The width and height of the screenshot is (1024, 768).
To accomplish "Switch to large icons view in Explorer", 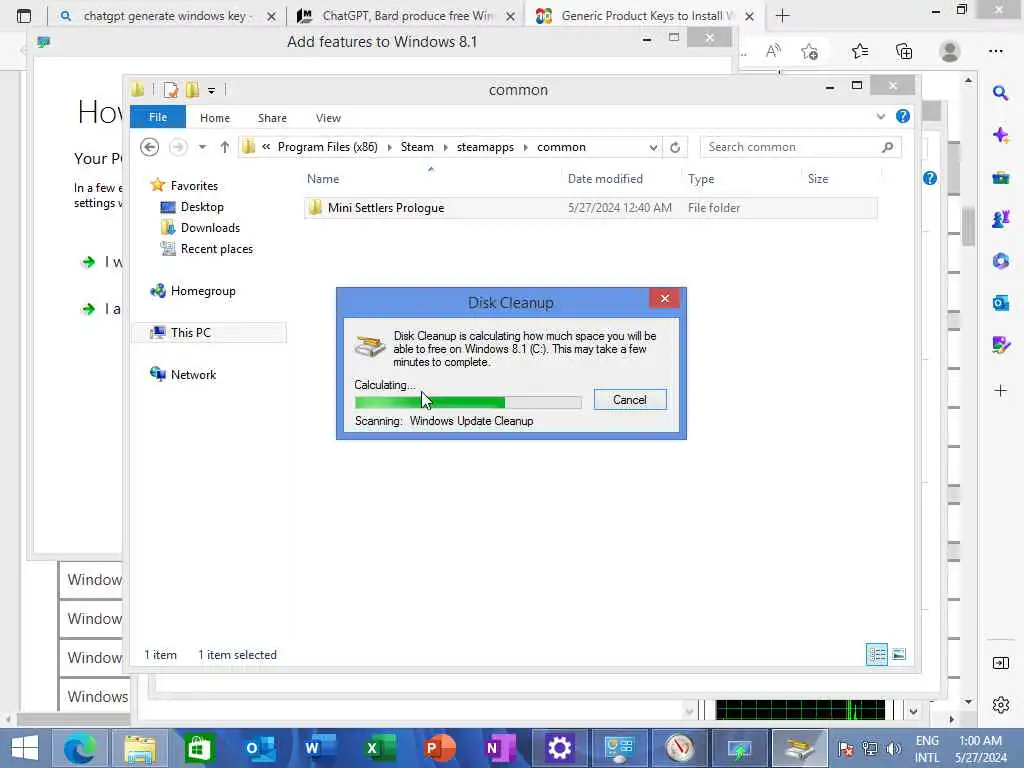I will coord(899,654).
